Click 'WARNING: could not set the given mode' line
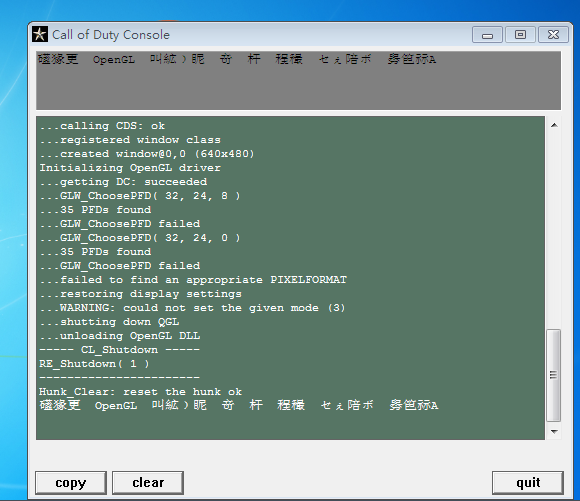Screen dimensions: 580x501 pyautogui.click(x=192, y=308)
